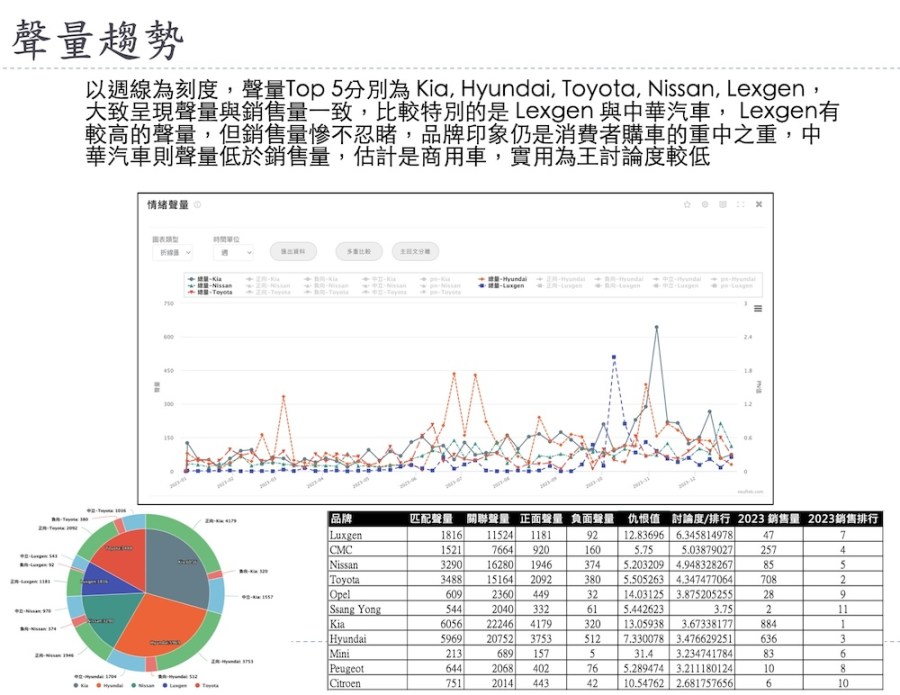Click the 負面聲量 column header
Image resolution: width=900 pixels, height=695 pixels.
[x=592, y=519]
